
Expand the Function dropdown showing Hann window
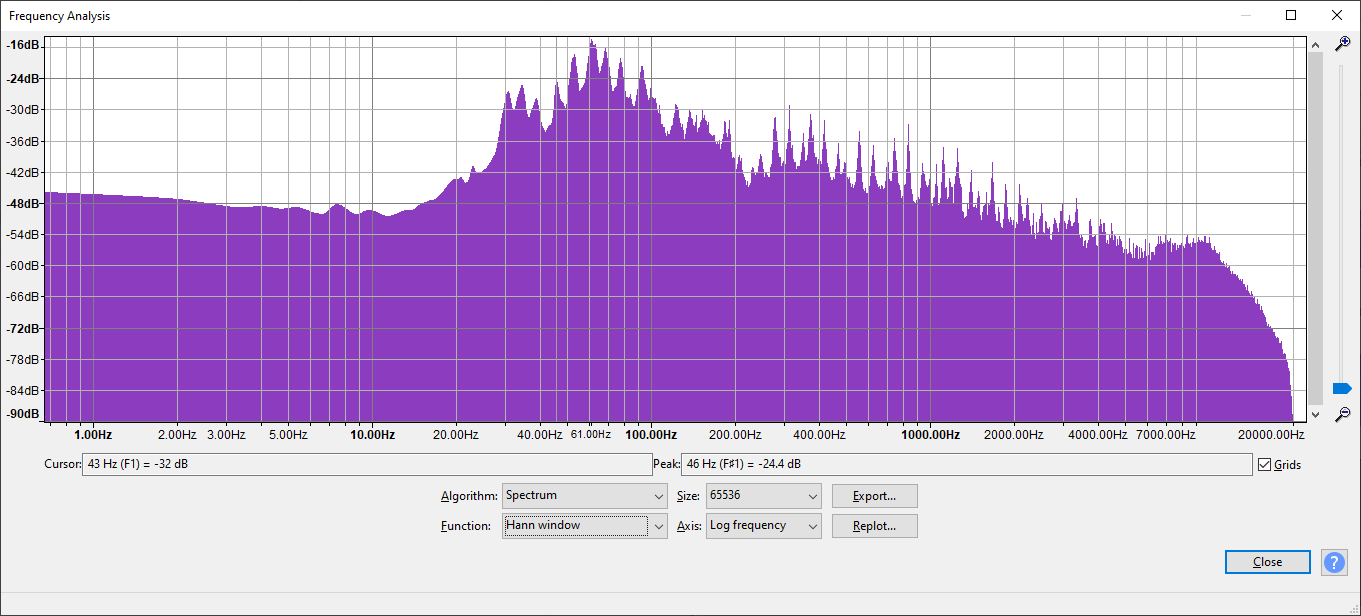coord(584,526)
